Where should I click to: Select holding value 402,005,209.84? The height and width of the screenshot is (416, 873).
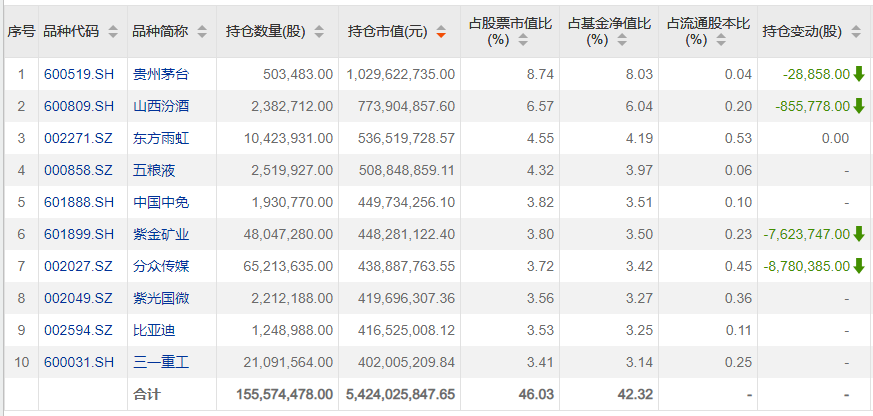click(406, 363)
